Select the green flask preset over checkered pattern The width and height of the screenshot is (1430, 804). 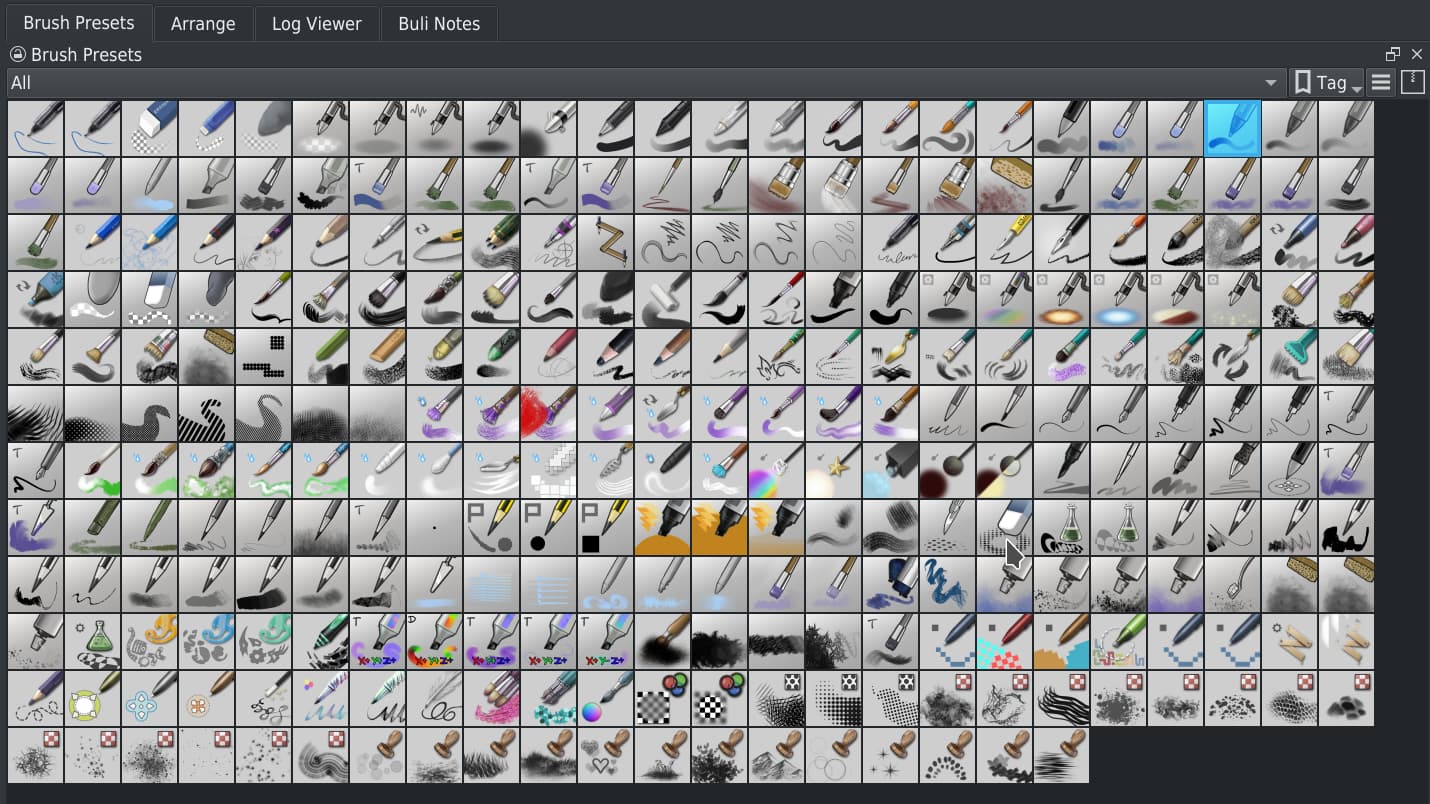click(93, 641)
